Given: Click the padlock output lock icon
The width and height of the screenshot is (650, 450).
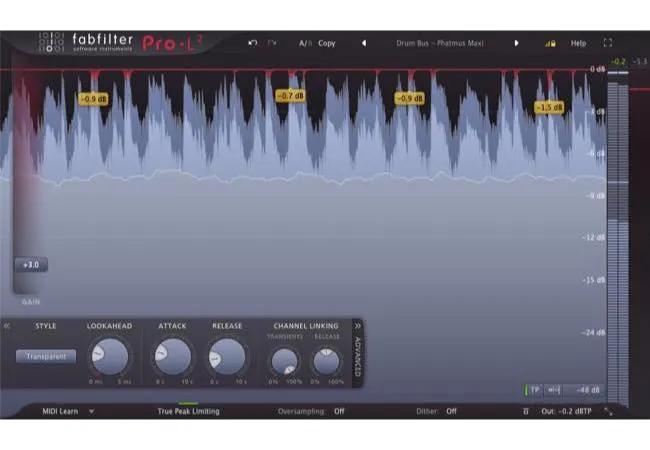Looking at the screenshot, I should (549, 43).
